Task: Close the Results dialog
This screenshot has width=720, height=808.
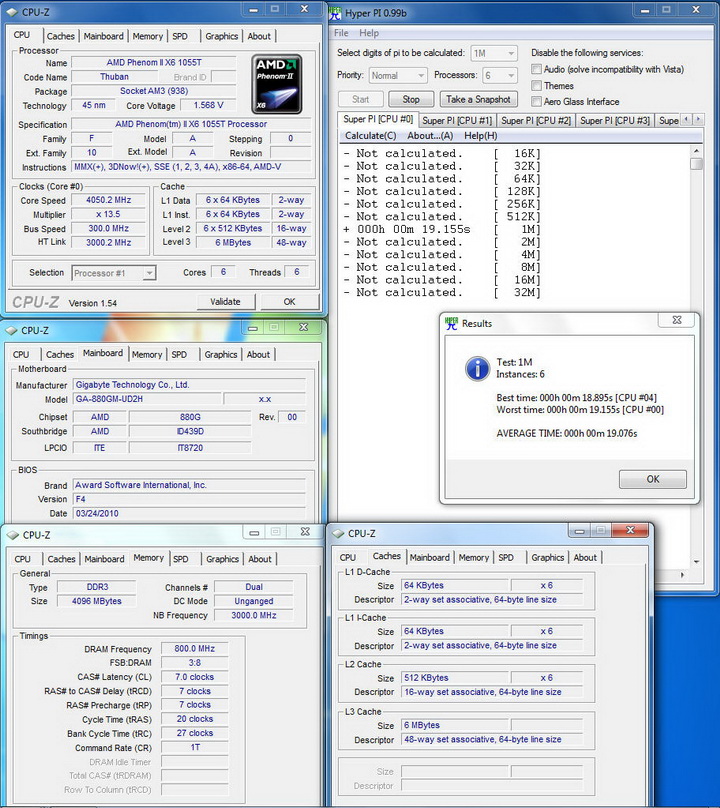Action: tap(677, 320)
